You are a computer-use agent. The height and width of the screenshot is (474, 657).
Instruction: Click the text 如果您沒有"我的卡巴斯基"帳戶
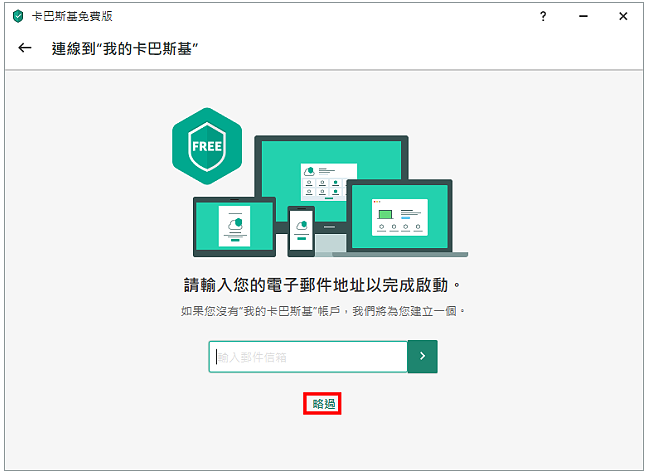pyautogui.click(x=260, y=311)
